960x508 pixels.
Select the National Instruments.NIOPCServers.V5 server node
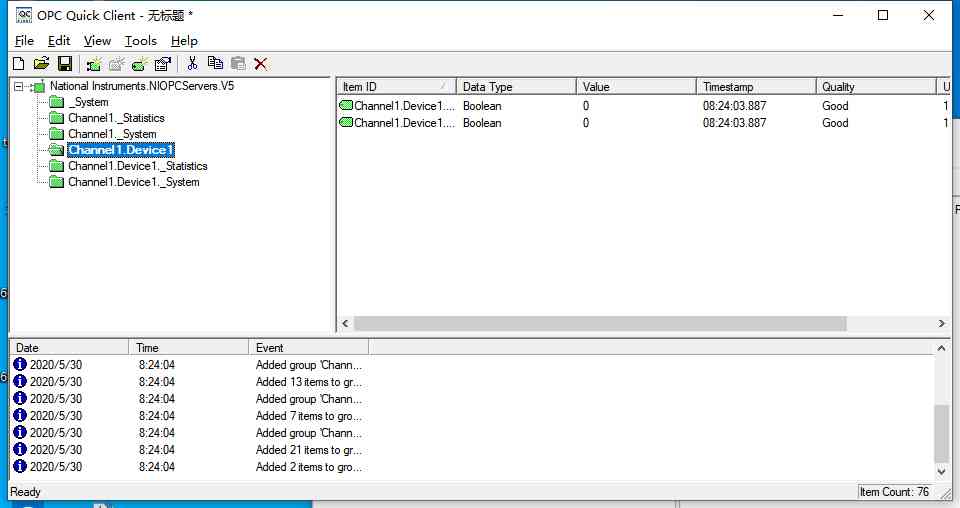click(142, 86)
